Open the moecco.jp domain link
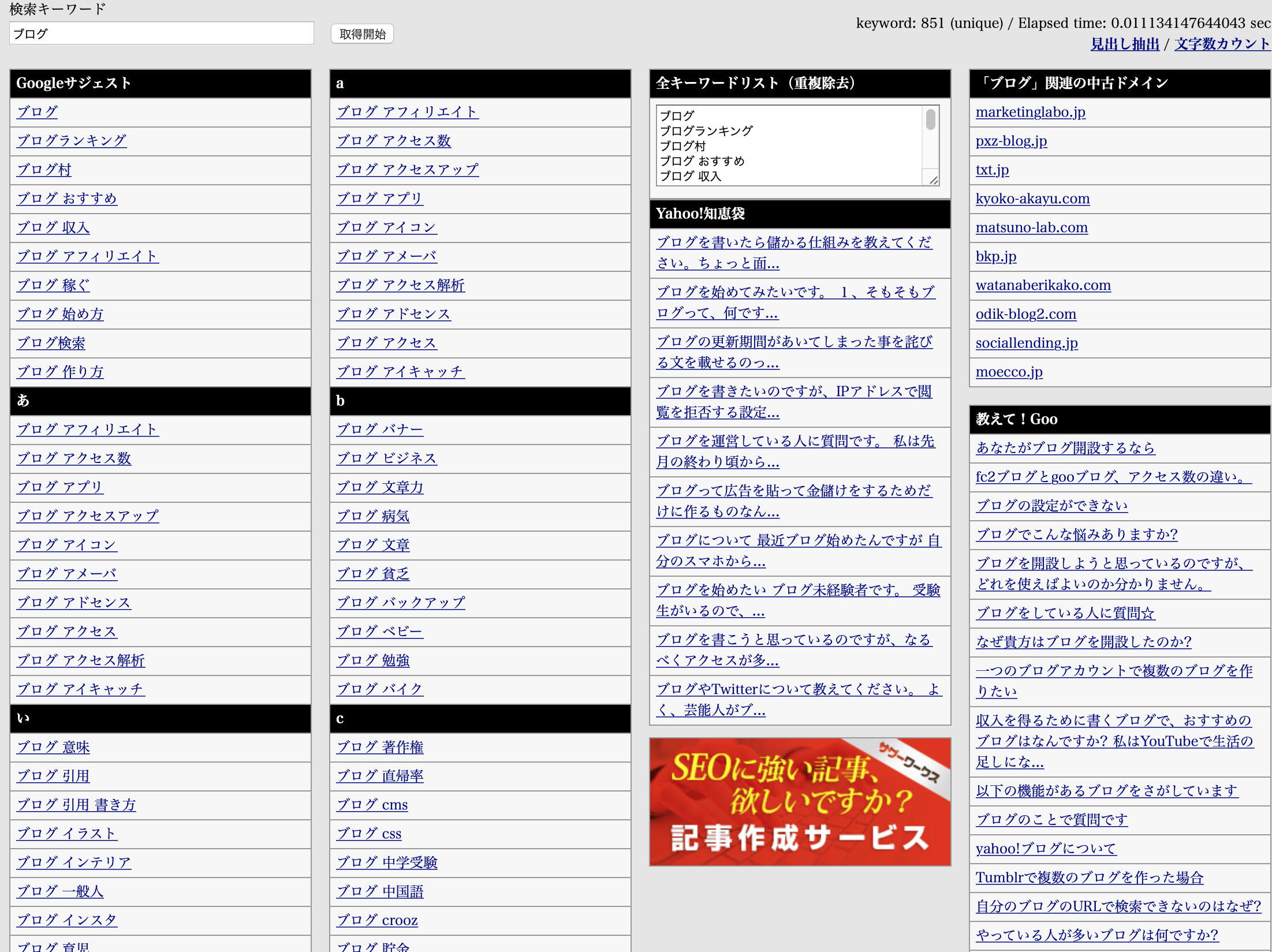The width and height of the screenshot is (1272, 952). tap(1009, 372)
